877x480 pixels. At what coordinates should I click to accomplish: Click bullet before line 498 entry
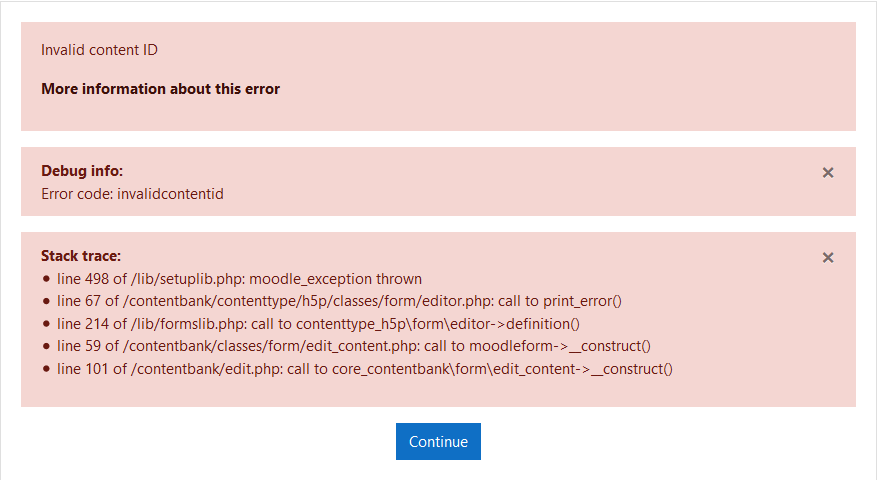coord(46,279)
